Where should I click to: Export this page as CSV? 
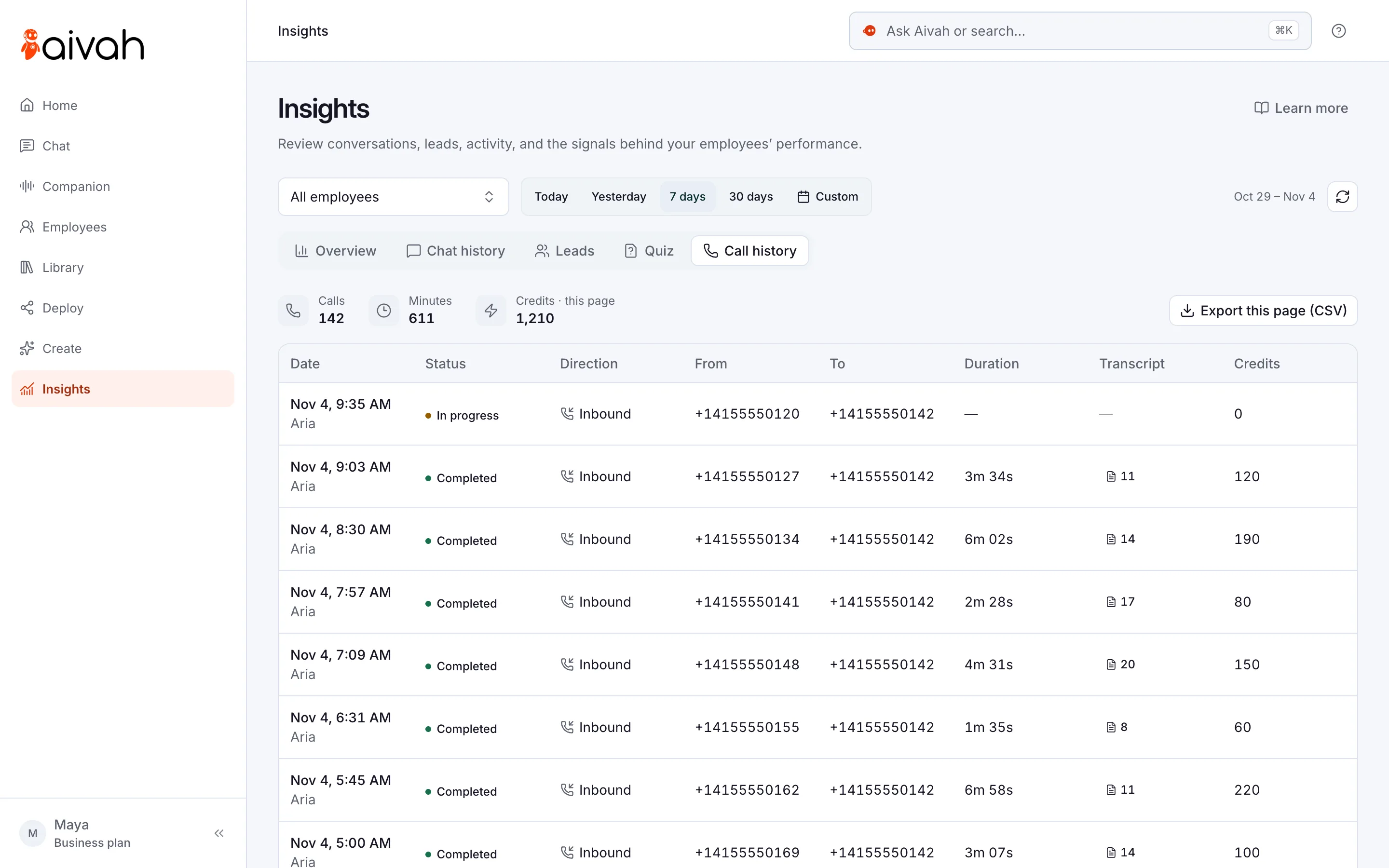point(1263,311)
